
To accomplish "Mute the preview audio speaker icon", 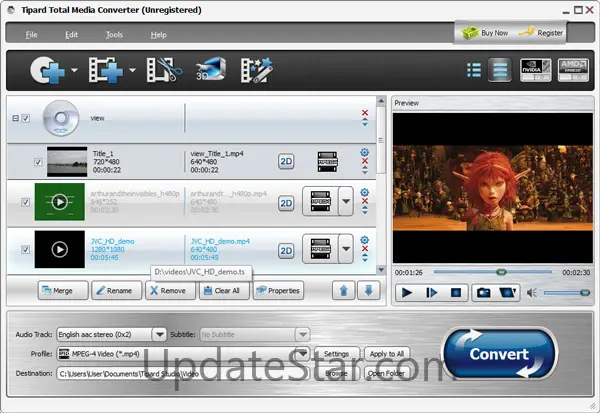I will coord(532,293).
